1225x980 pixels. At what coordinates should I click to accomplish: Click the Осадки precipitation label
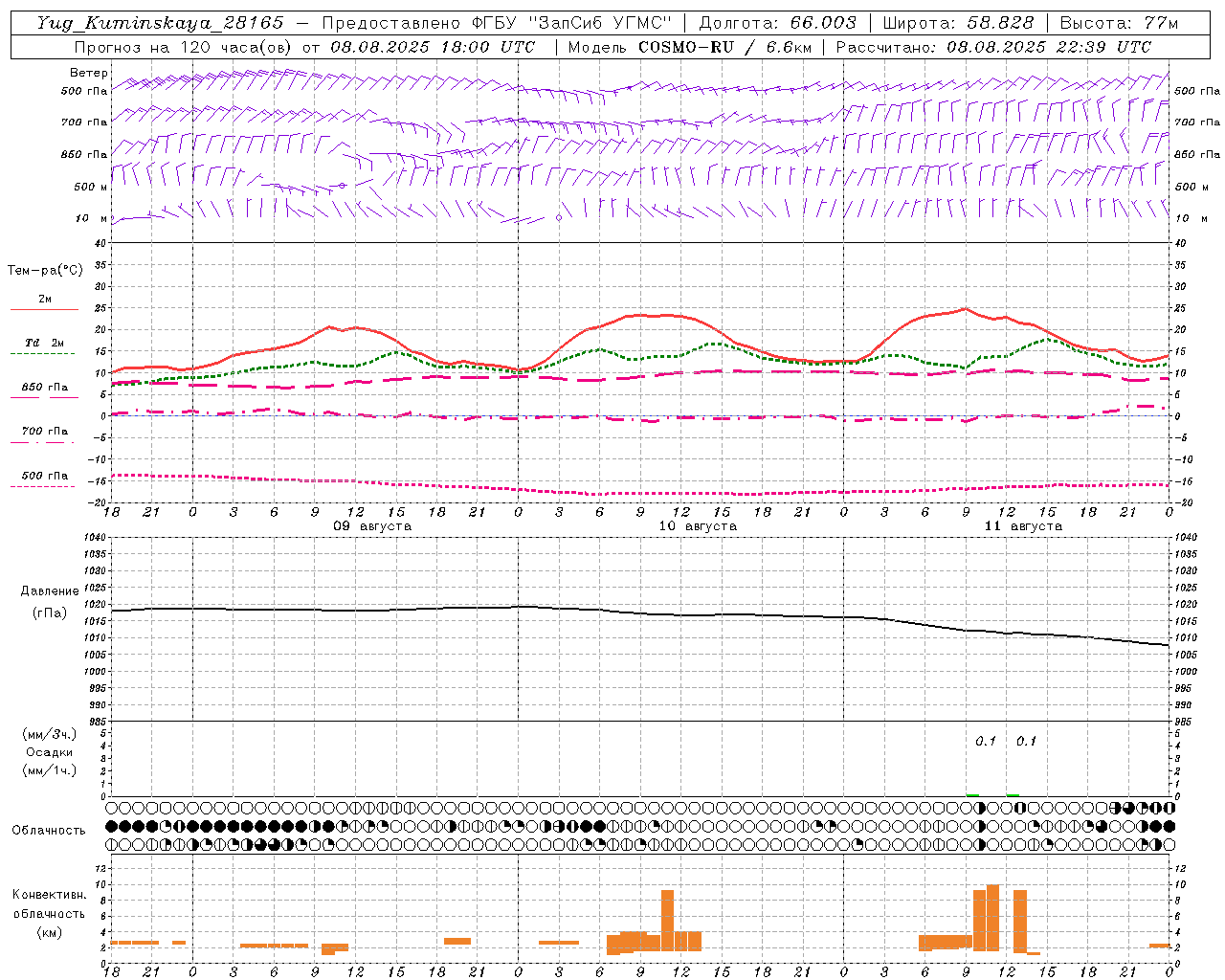coord(50,752)
